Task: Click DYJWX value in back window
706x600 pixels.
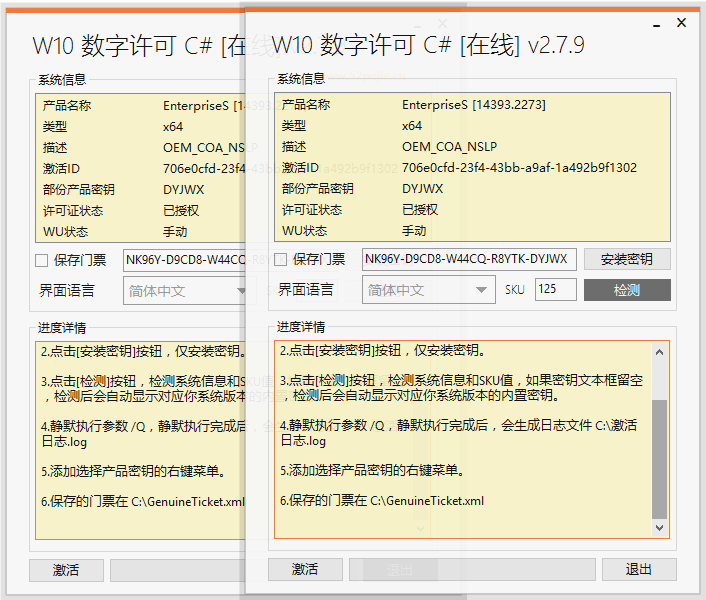Action: 184,189
